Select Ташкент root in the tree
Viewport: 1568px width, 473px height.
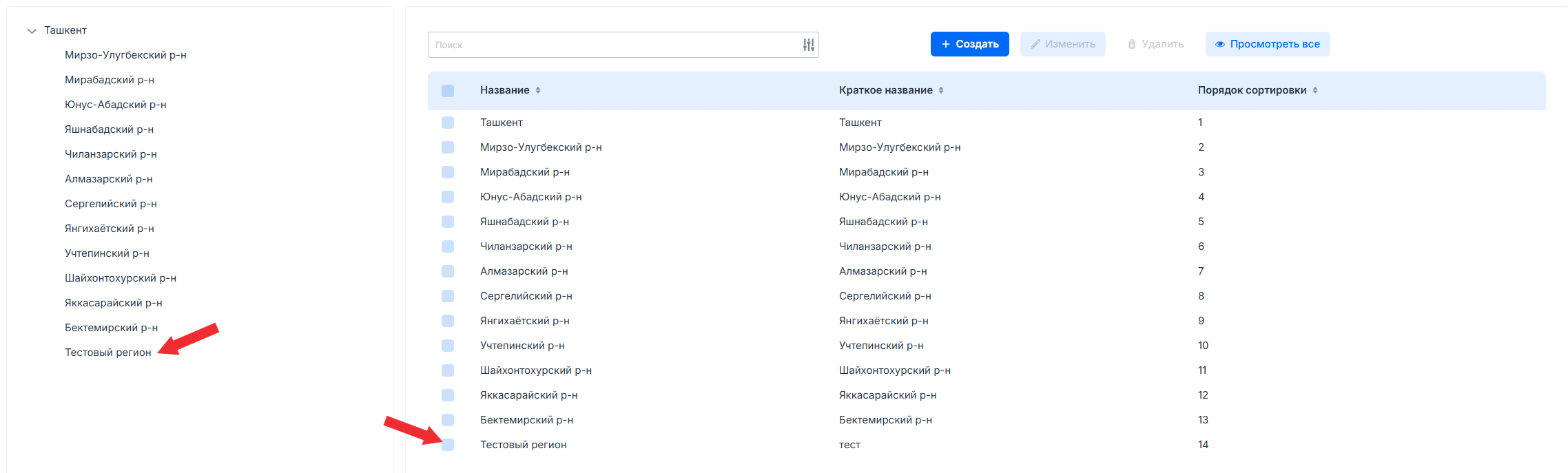coord(65,30)
